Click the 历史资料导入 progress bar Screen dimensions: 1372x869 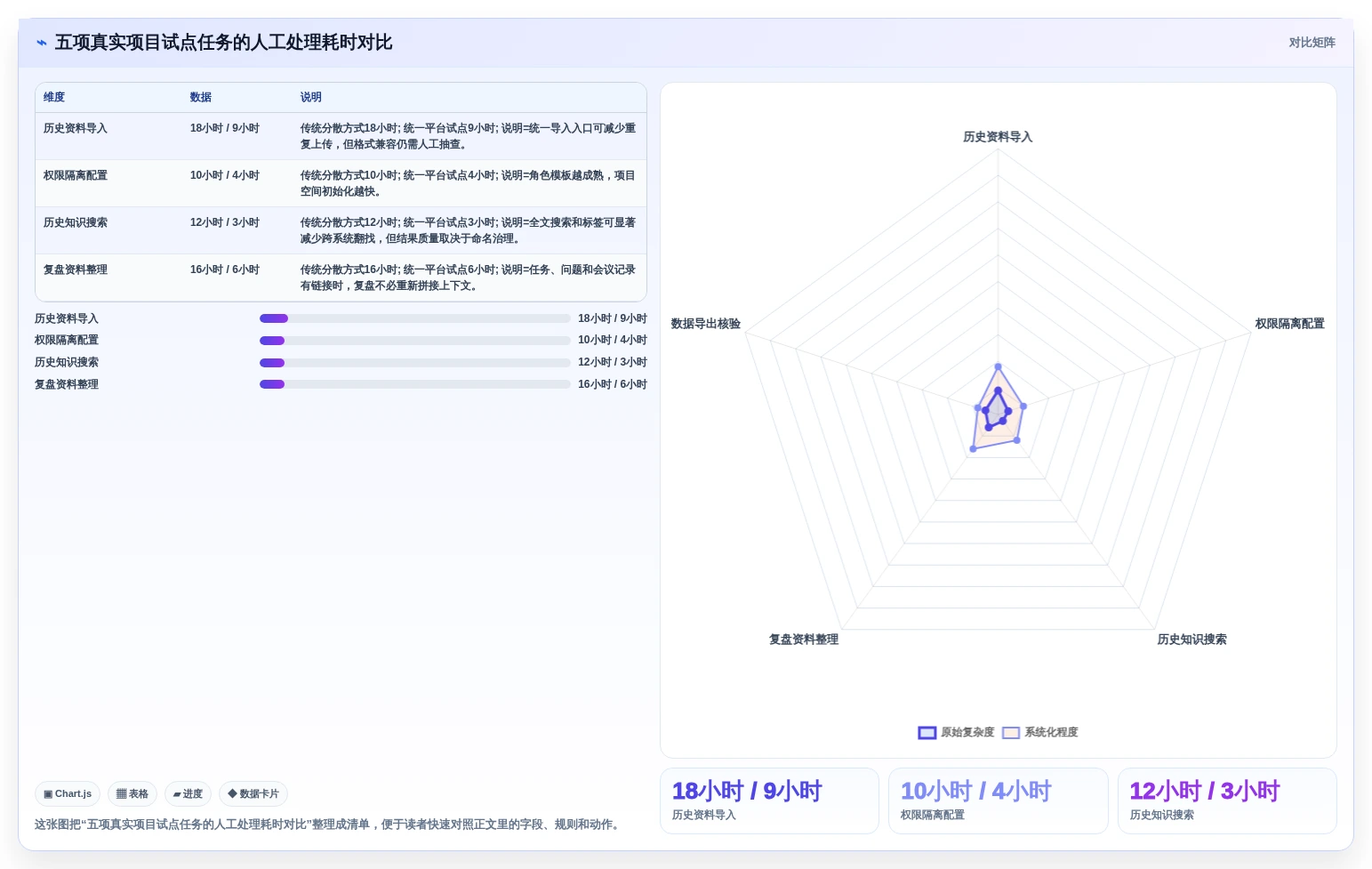point(415,318)
